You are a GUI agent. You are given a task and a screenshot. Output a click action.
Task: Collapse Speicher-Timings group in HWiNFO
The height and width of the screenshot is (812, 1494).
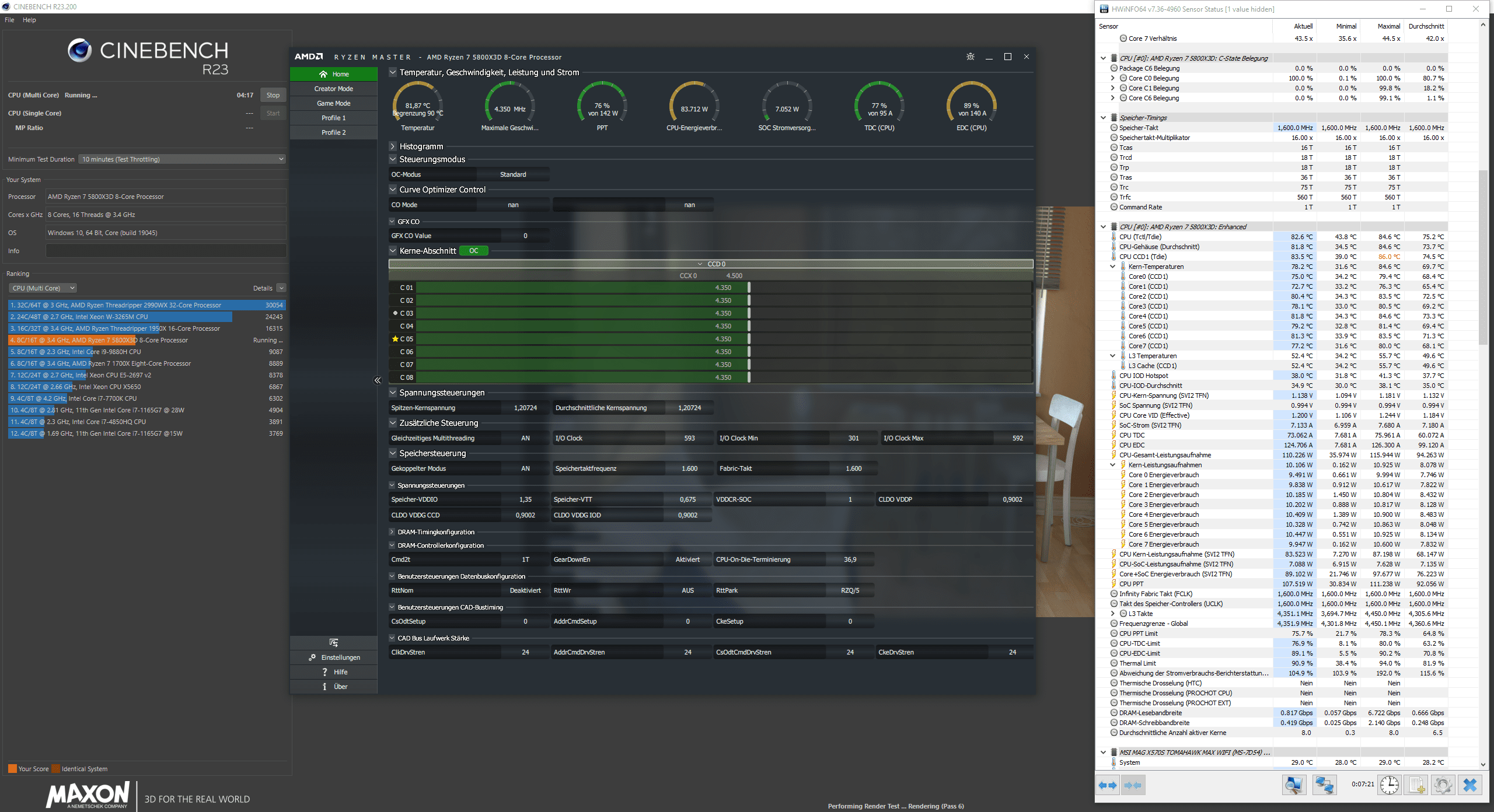(x=1104, y=118)
